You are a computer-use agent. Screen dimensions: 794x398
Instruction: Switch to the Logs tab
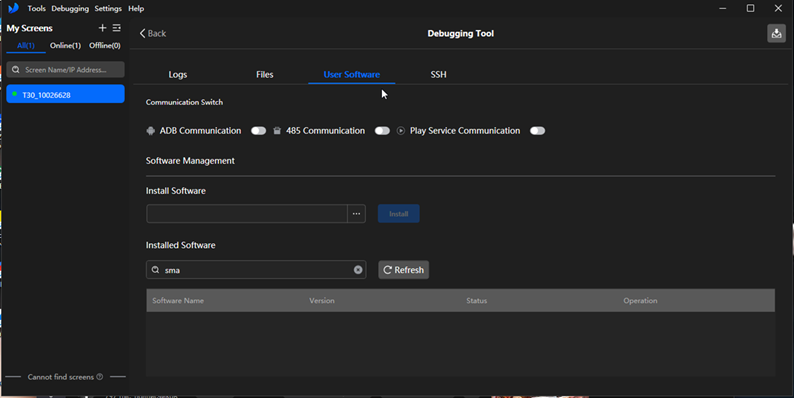[178, 74]
